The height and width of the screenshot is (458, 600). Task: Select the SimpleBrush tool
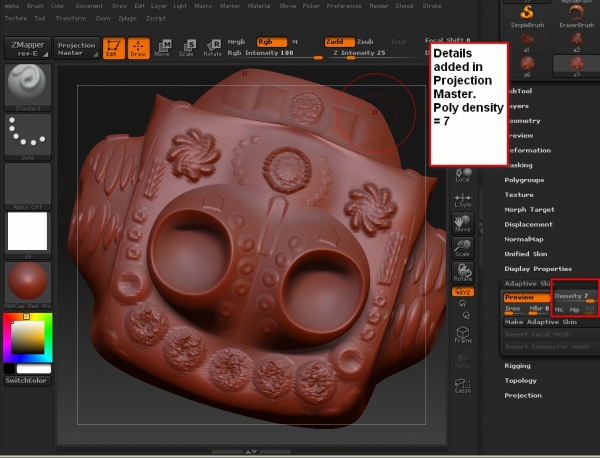[527, 16]
